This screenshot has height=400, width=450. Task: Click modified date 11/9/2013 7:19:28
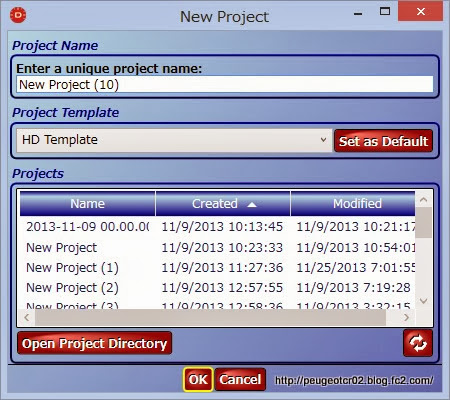click(x=353, y=288)
